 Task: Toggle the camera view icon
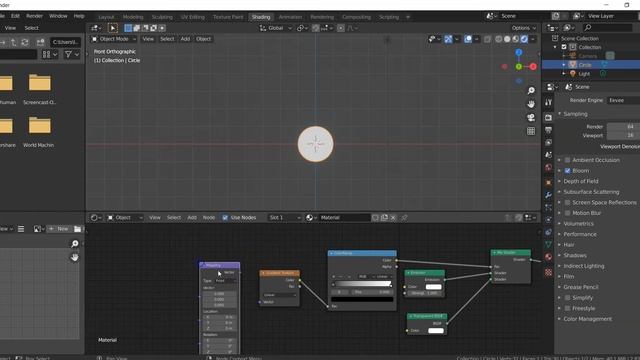(x=531, y=118)
